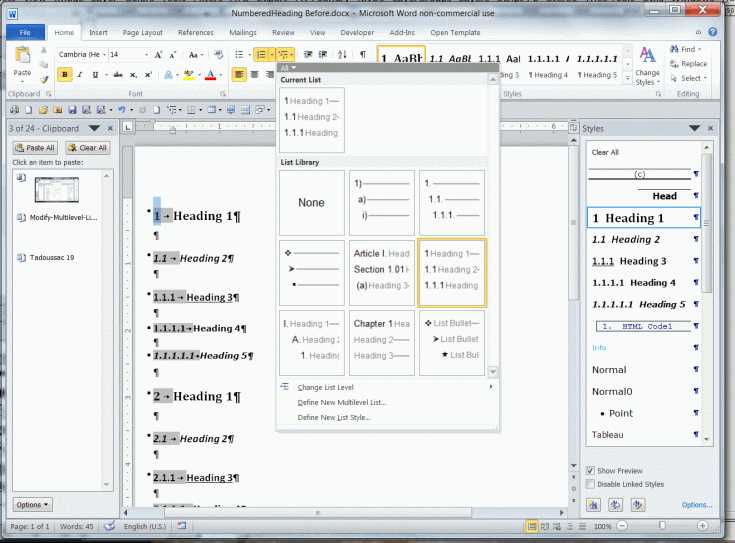Switch to the Insert tab
This screenshot has width=735, height=543.
(x=98, y=32)
